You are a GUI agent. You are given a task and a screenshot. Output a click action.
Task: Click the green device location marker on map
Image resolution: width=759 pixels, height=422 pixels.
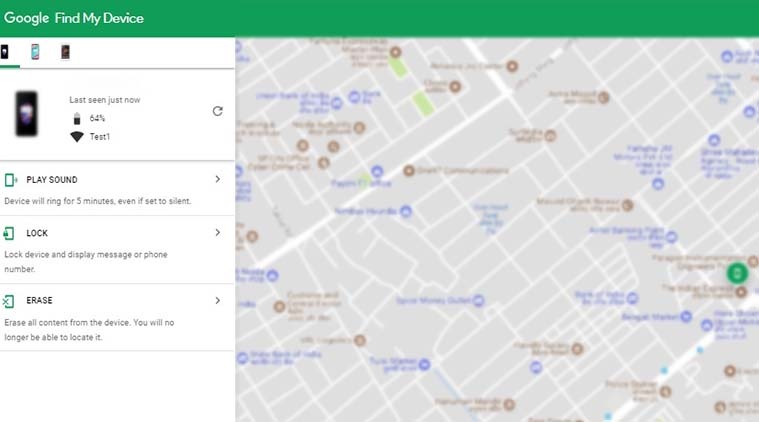[737, 273]
